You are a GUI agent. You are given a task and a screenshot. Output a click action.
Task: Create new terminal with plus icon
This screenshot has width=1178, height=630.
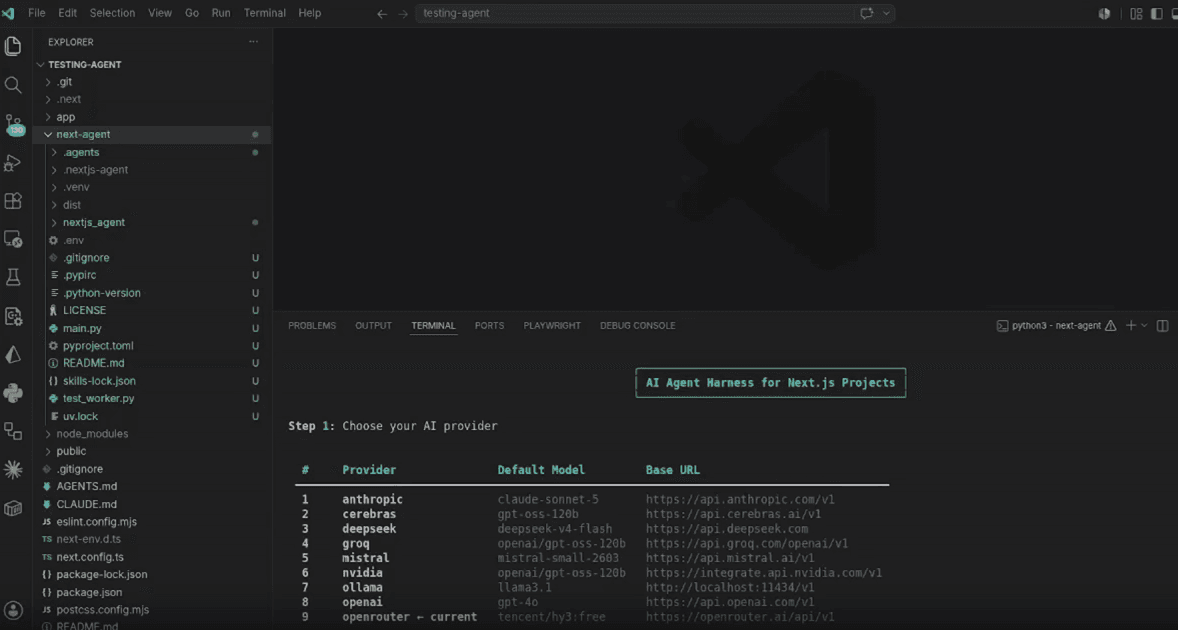(1131, 325)
